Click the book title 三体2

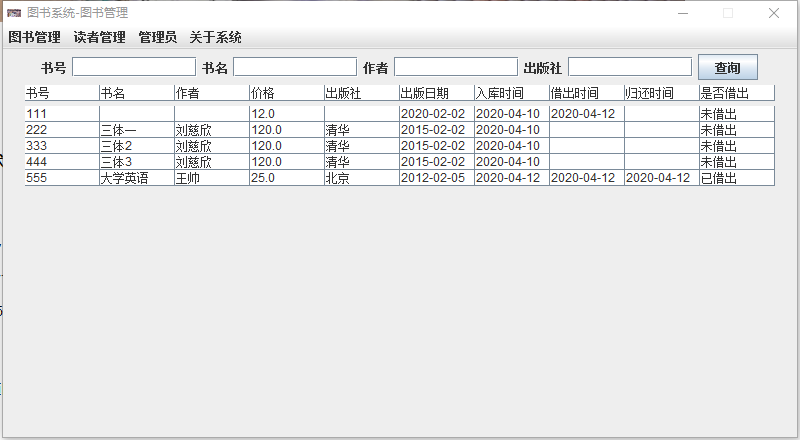pyautogui.click(x=137, y=146)
